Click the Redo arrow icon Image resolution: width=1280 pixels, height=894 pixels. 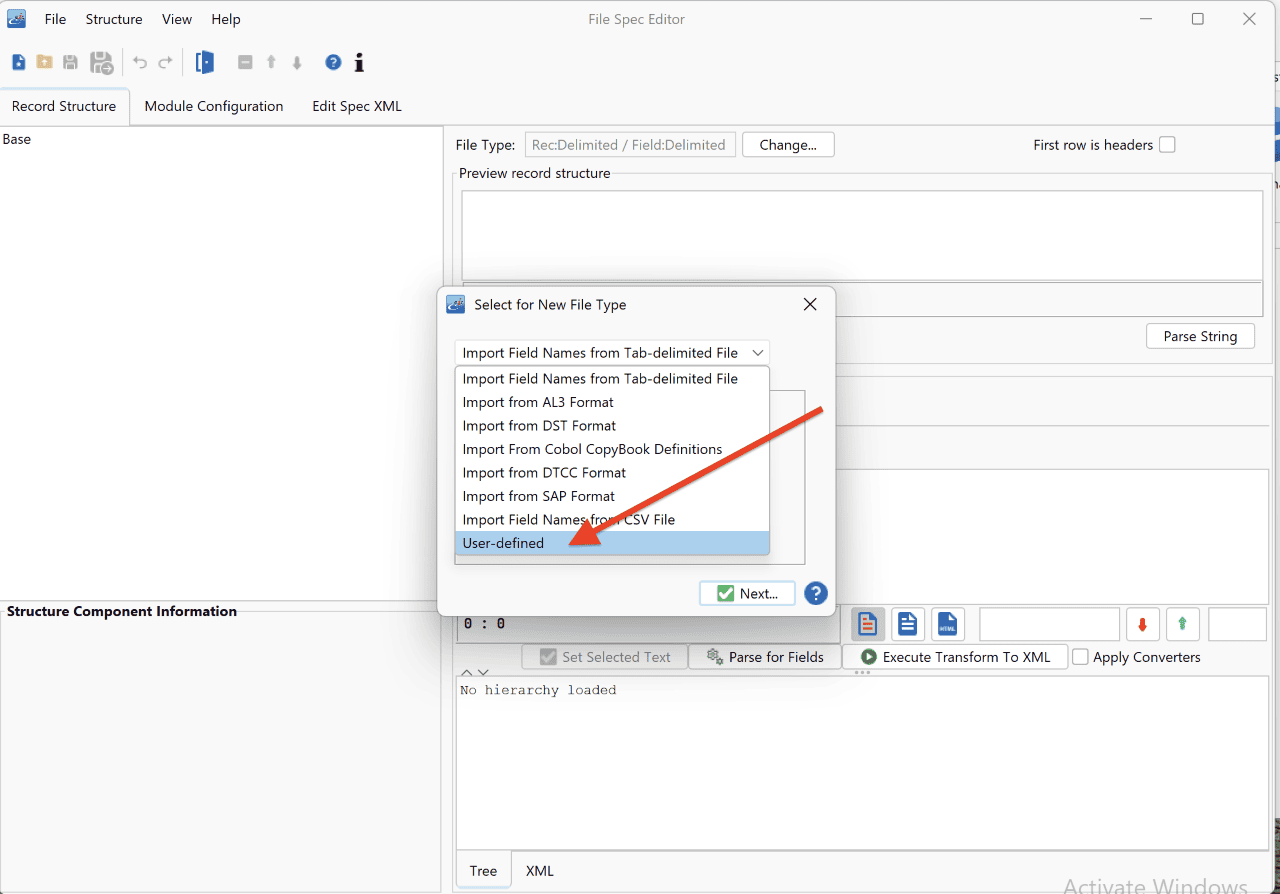(x=166, y=63)
